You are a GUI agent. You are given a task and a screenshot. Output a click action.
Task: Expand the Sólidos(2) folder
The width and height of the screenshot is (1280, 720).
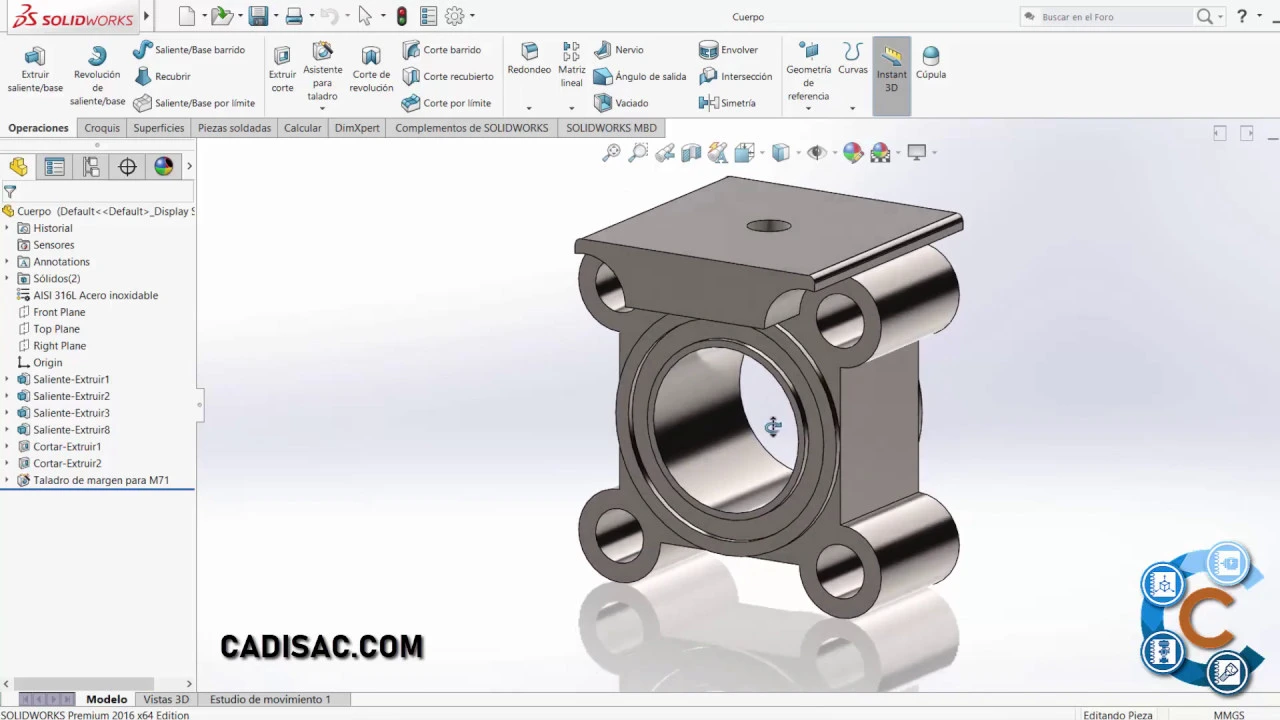pos(7,279)
